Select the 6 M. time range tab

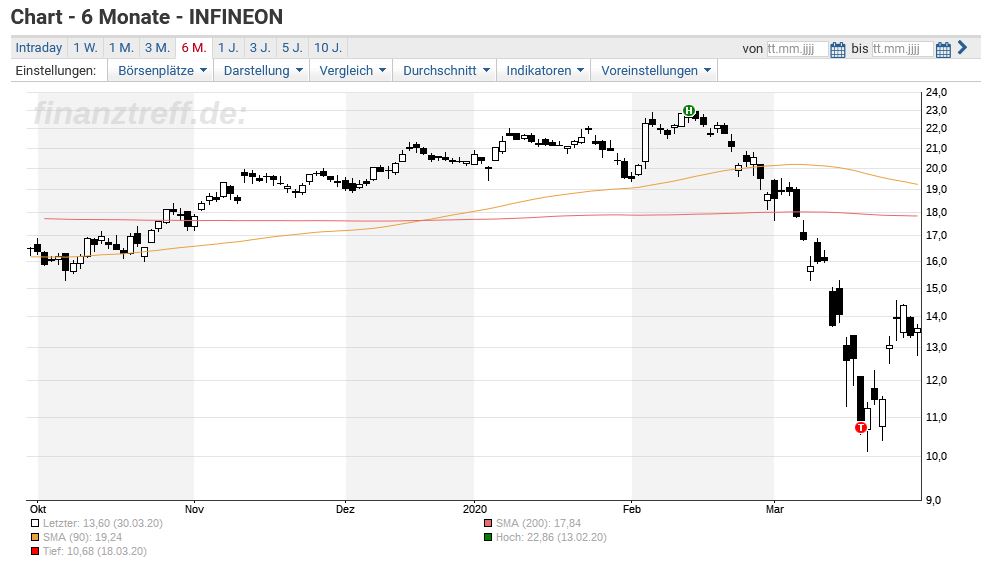point(194,47)
